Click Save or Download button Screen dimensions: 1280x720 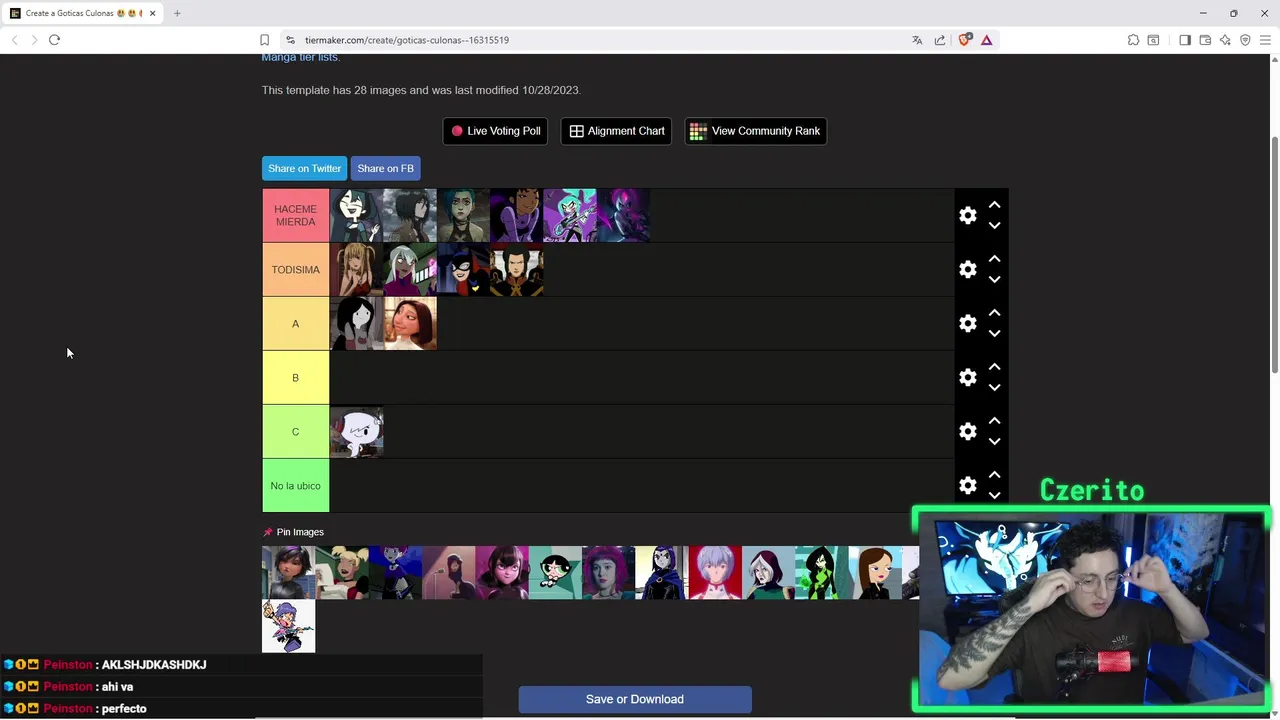tap(635, 699)
